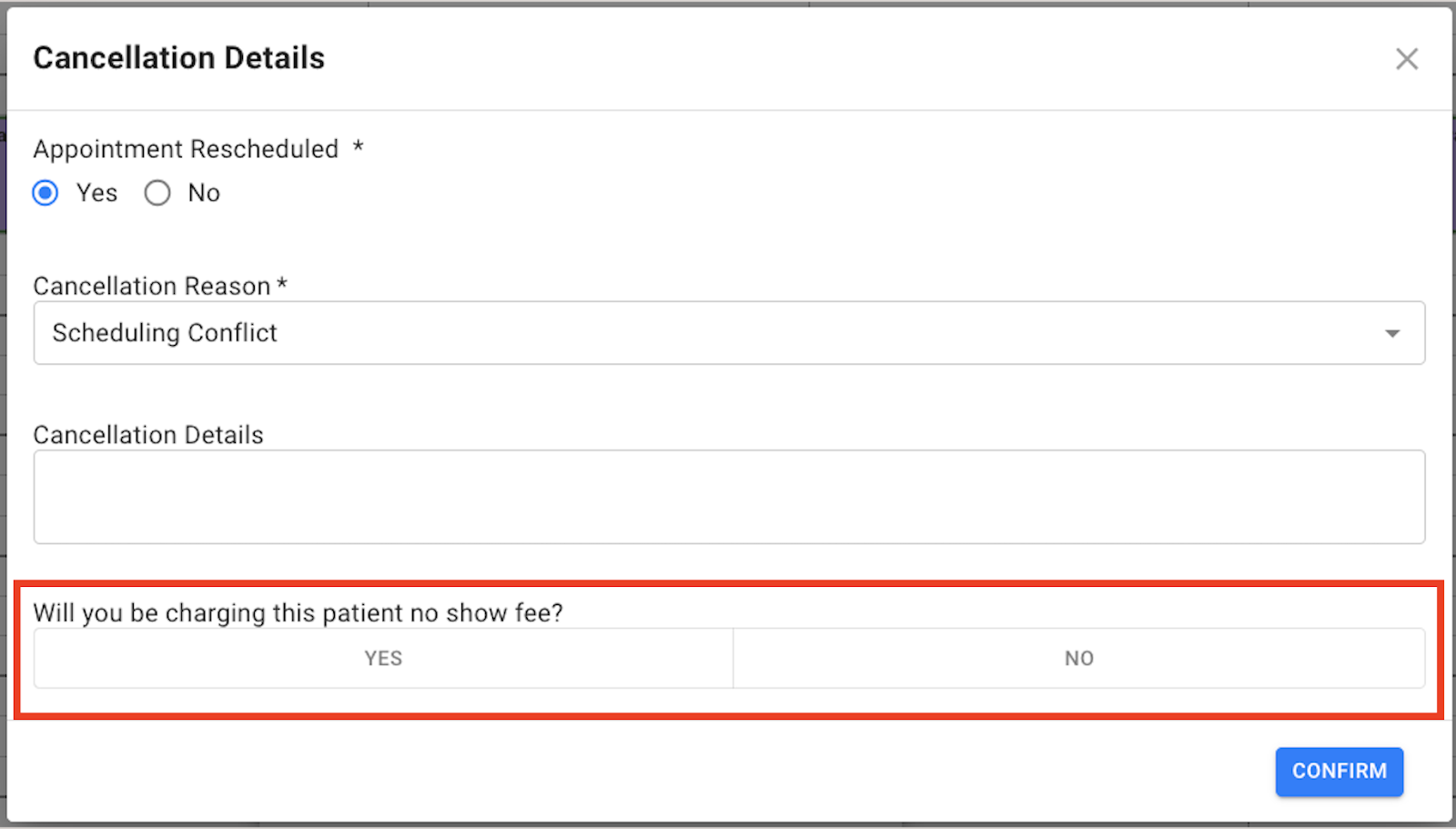Click the "Cancellation Reason" field label
Image resolution: width=1456 pixels, height=829 pixels.
tap(152, 287)
